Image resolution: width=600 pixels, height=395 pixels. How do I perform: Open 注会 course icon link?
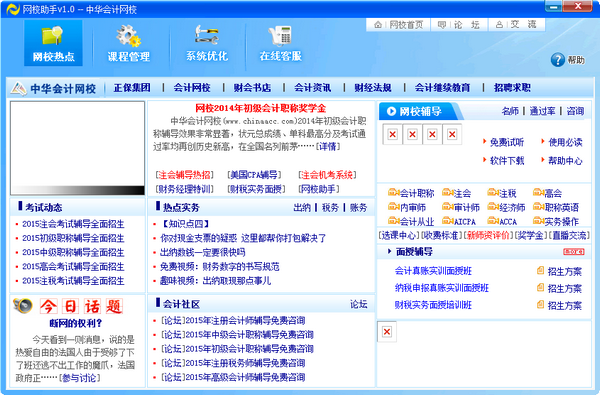[457, 193]
